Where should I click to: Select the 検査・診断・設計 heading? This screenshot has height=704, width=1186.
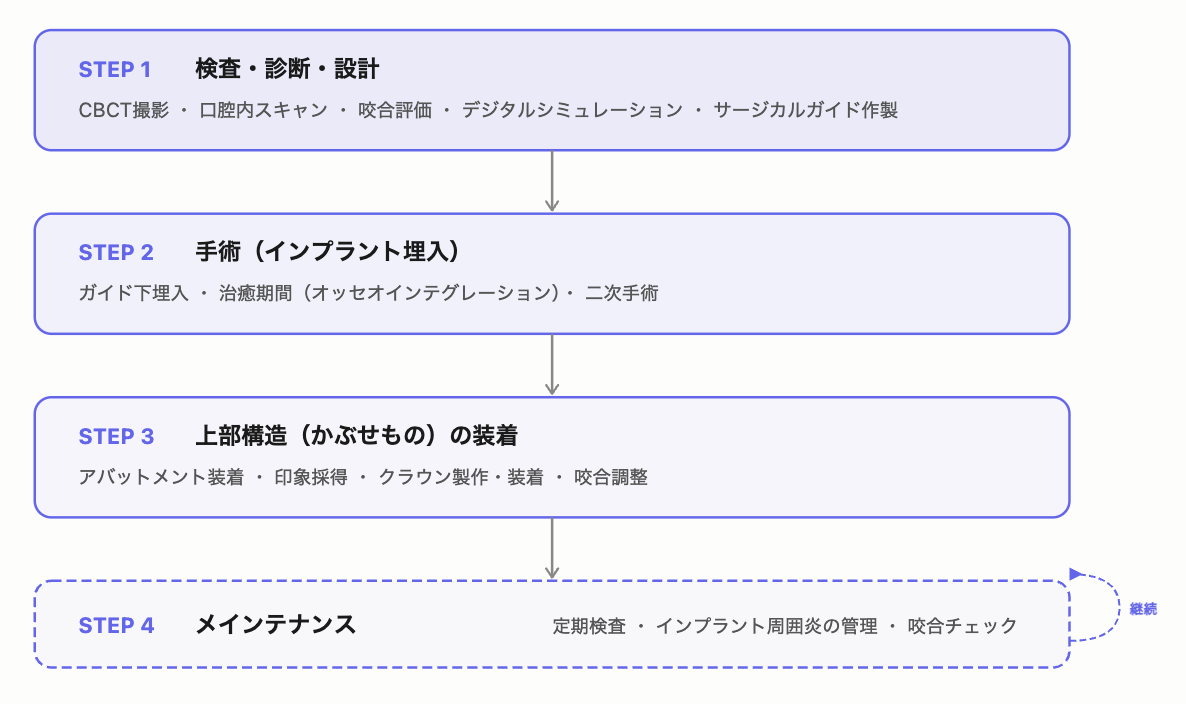click(x=287, y=69)
